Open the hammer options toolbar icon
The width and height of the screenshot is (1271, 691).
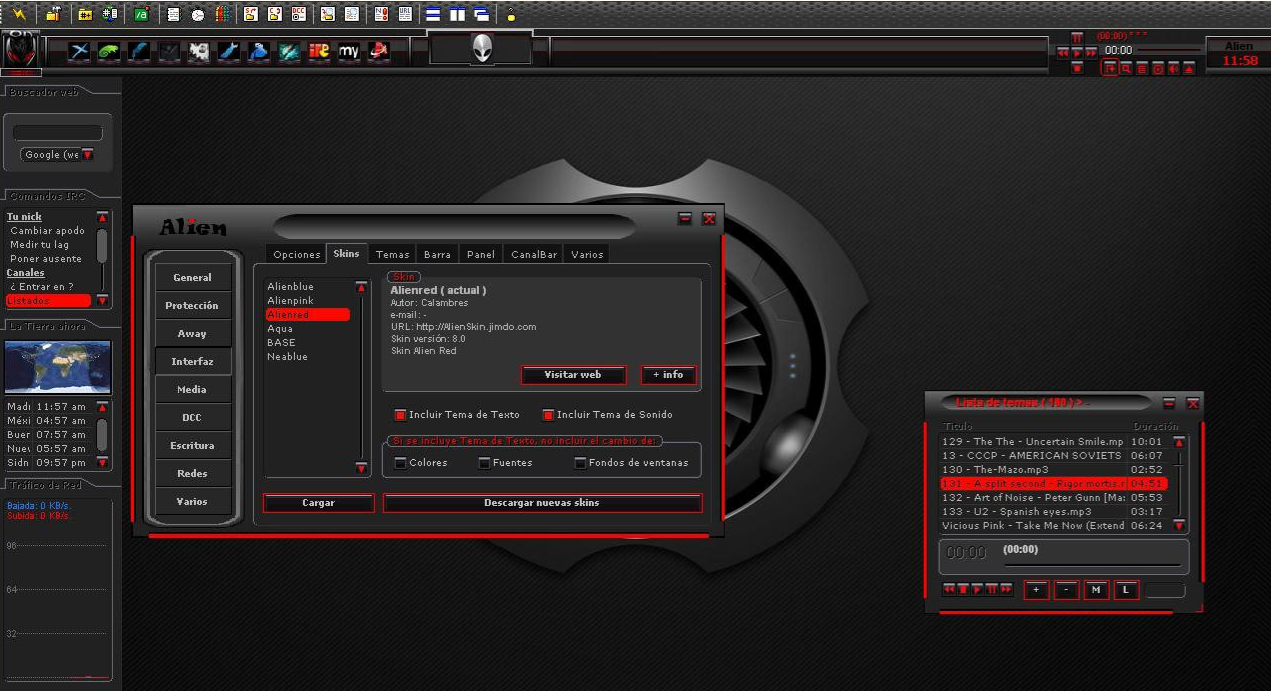[x=53, y=15]
